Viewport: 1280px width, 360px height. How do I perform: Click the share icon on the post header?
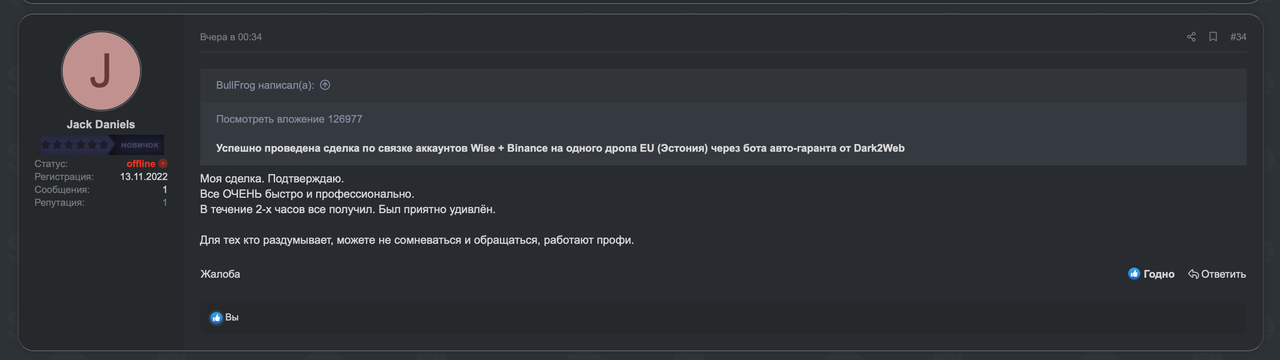coord(1191,37)
